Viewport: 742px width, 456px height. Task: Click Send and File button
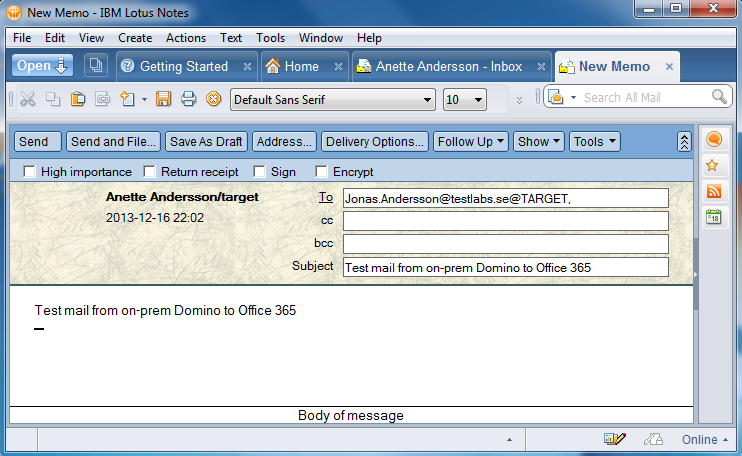point(113,141)
